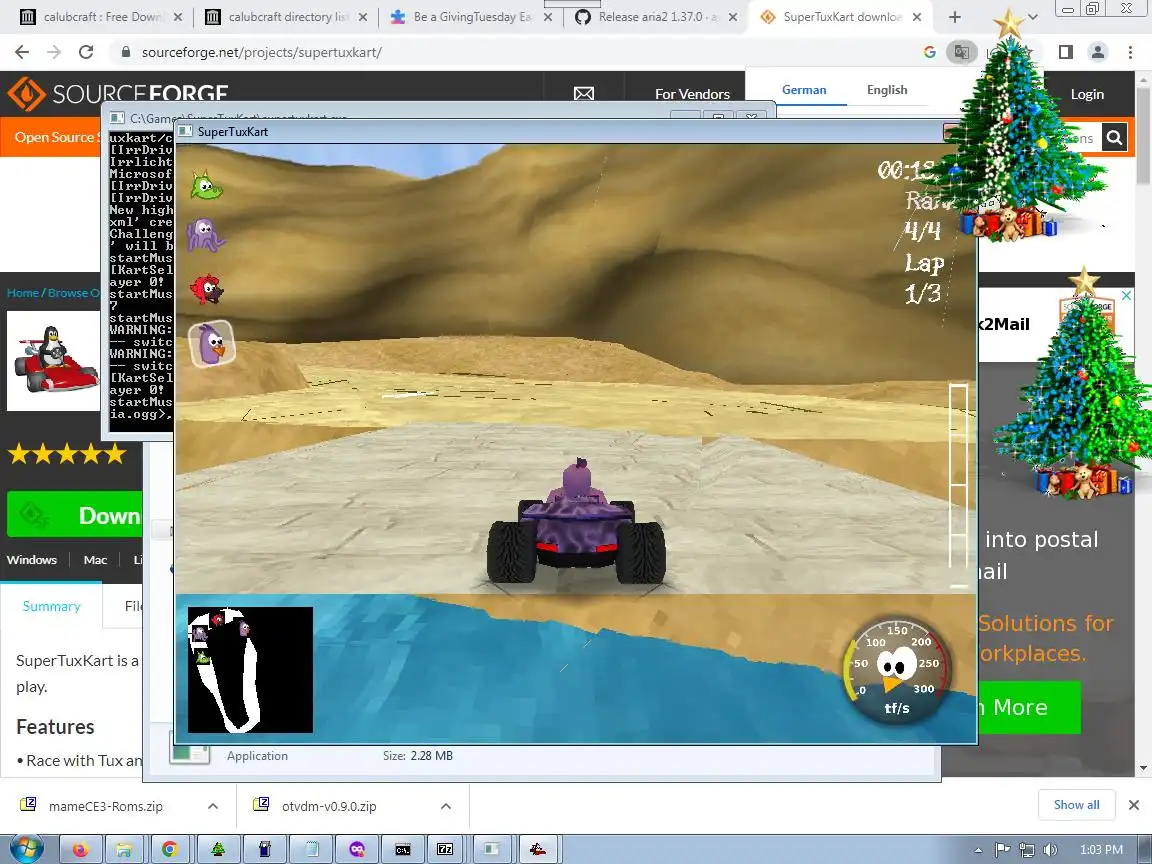Open Firefox from the taskbar

coord(80,849)
